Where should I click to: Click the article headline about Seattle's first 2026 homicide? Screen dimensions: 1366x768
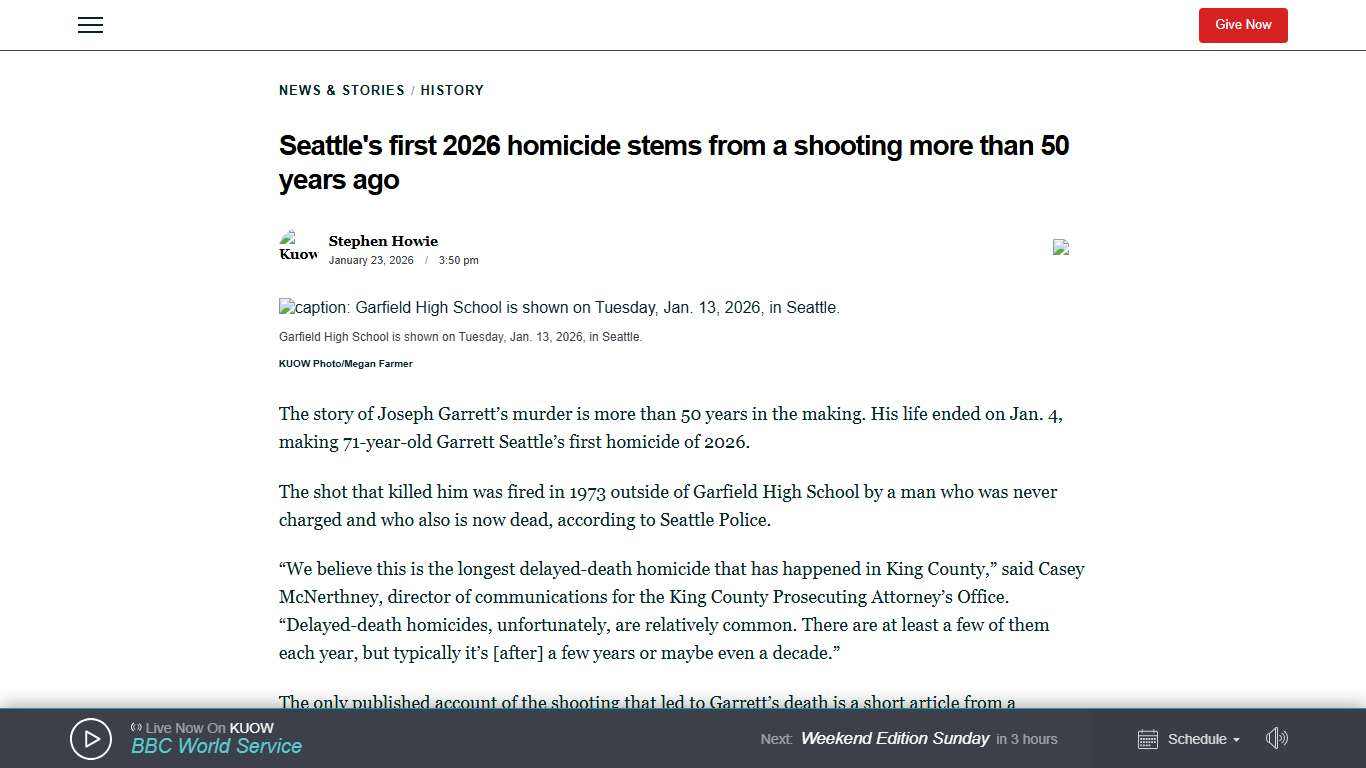click(673, 162)
